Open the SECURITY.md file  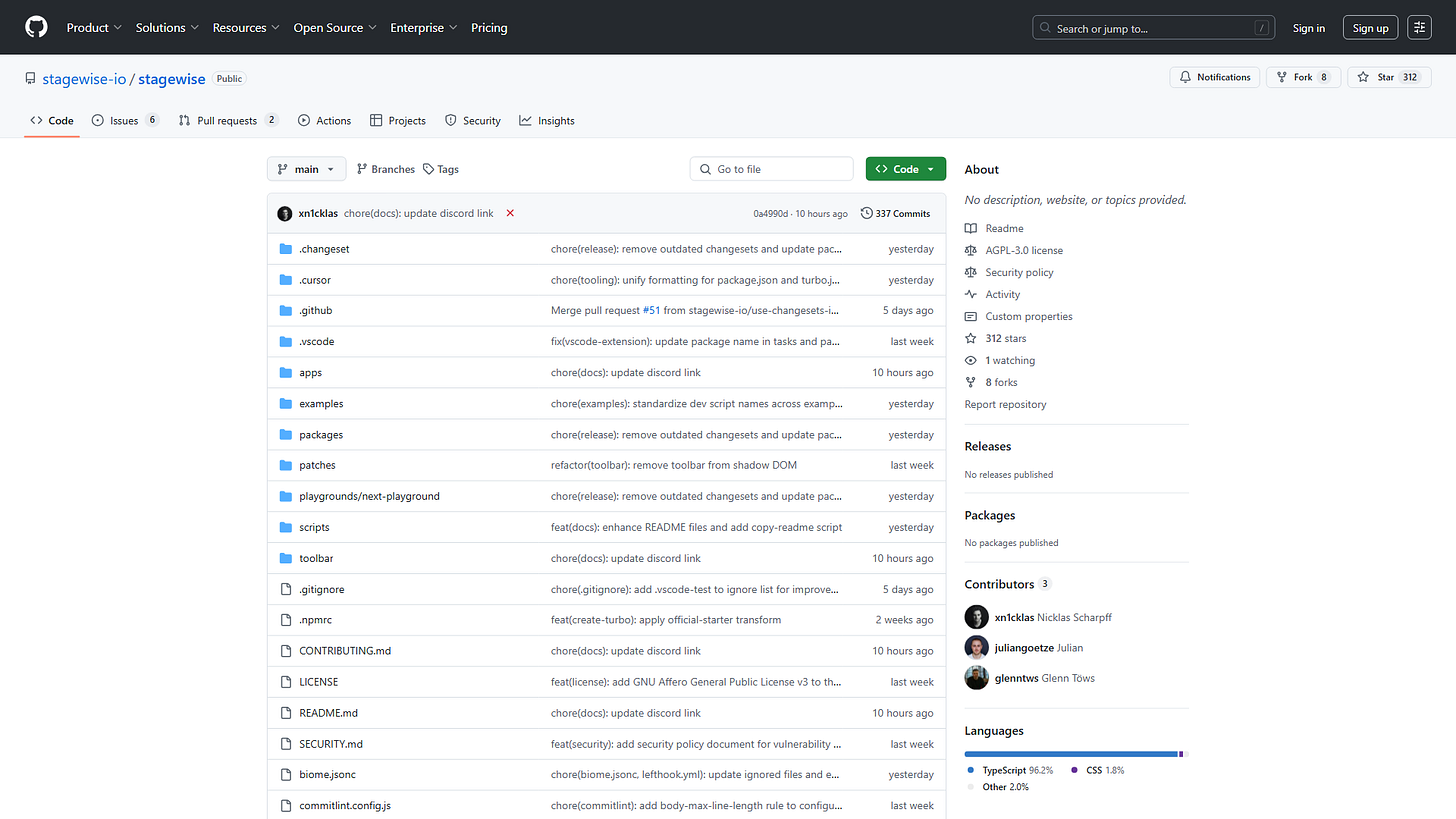(331, 744)
